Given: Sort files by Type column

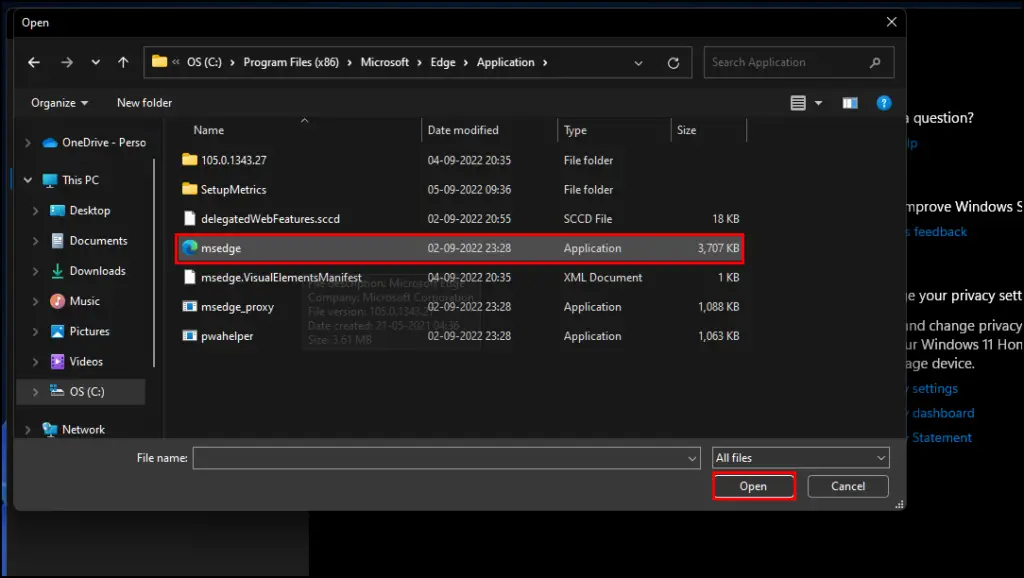Looking at the screenshot, I should (575, 130).
